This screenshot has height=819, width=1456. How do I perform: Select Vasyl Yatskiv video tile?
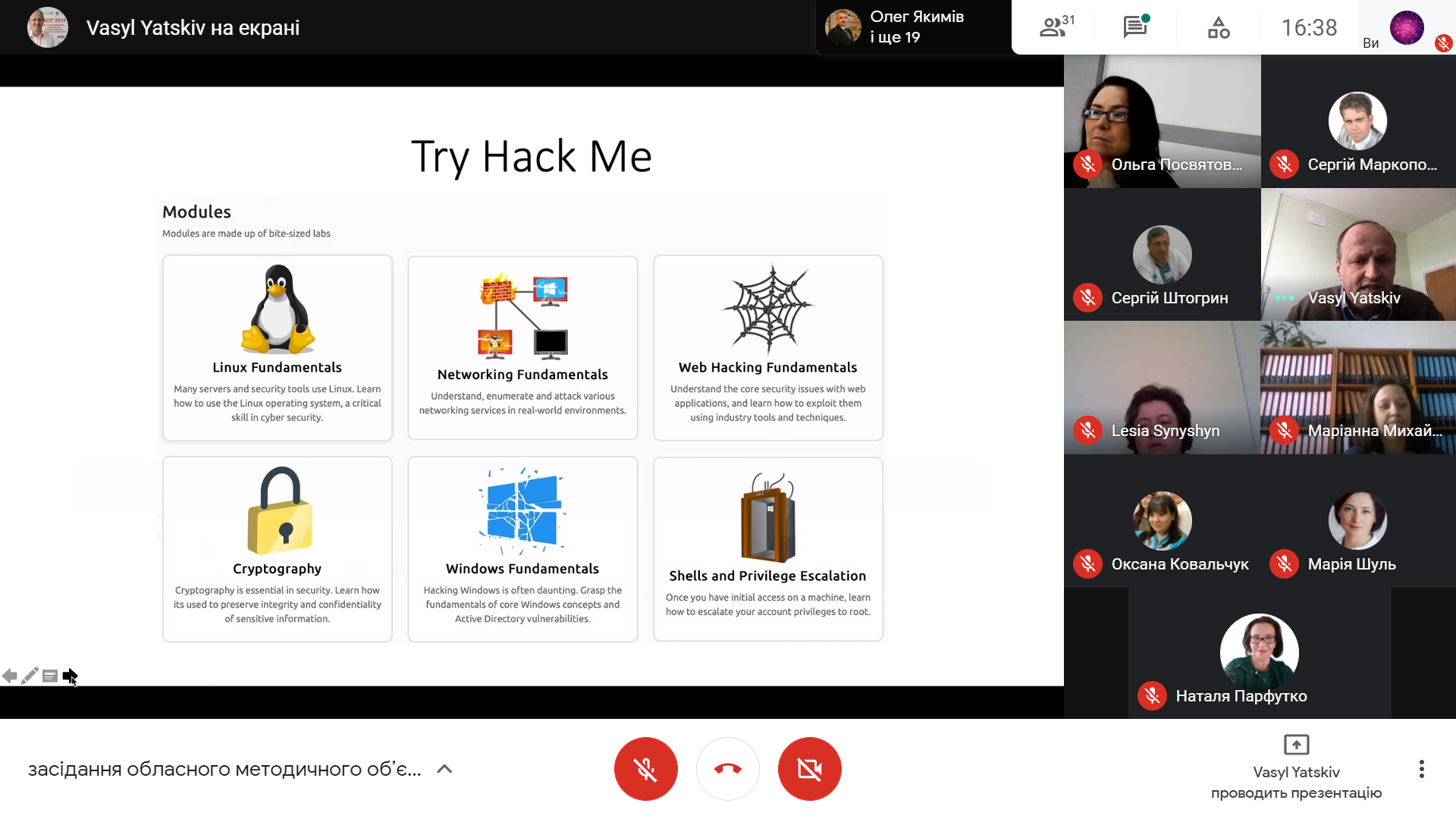click(x=1358, y=255)
